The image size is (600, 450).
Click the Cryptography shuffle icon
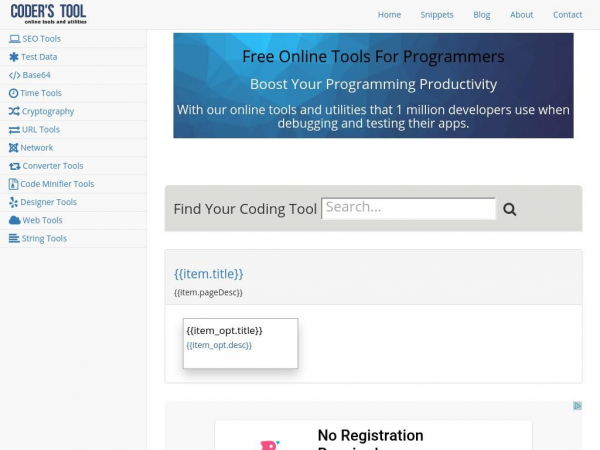coord(14,111)
